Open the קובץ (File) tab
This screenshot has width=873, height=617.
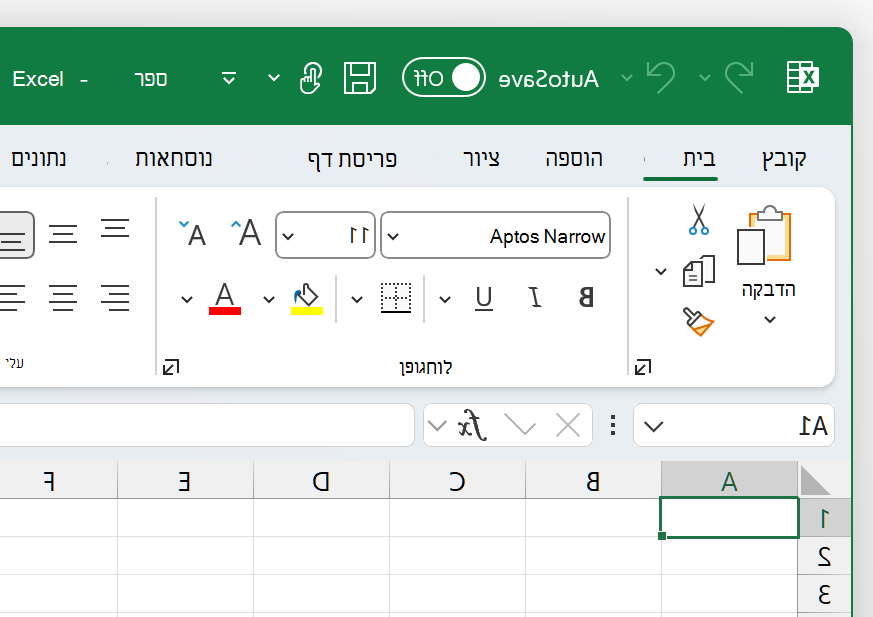pos(784,159)
